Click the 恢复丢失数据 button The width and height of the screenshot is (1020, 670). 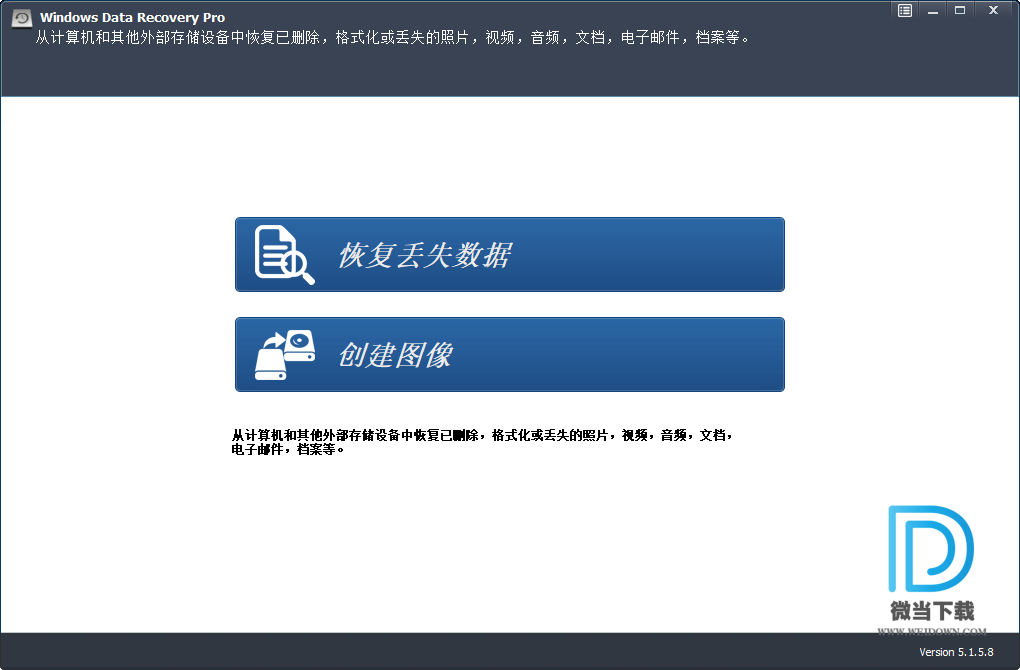(509, 254)
